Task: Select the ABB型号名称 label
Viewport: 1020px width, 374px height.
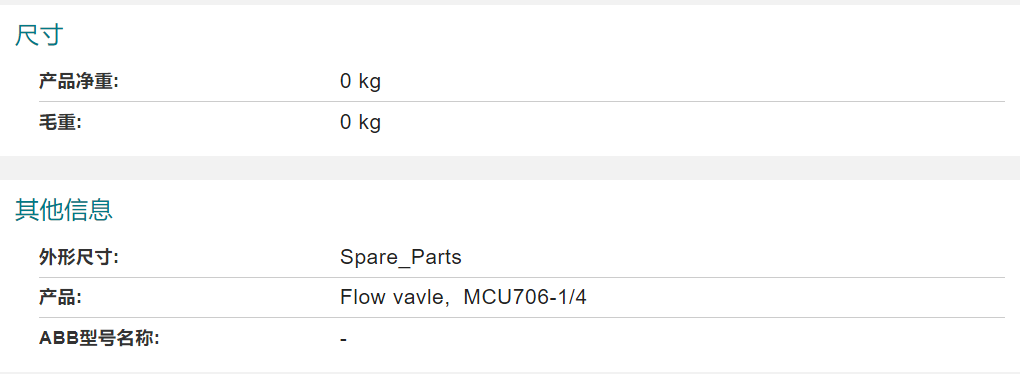Action: [99, 338]
